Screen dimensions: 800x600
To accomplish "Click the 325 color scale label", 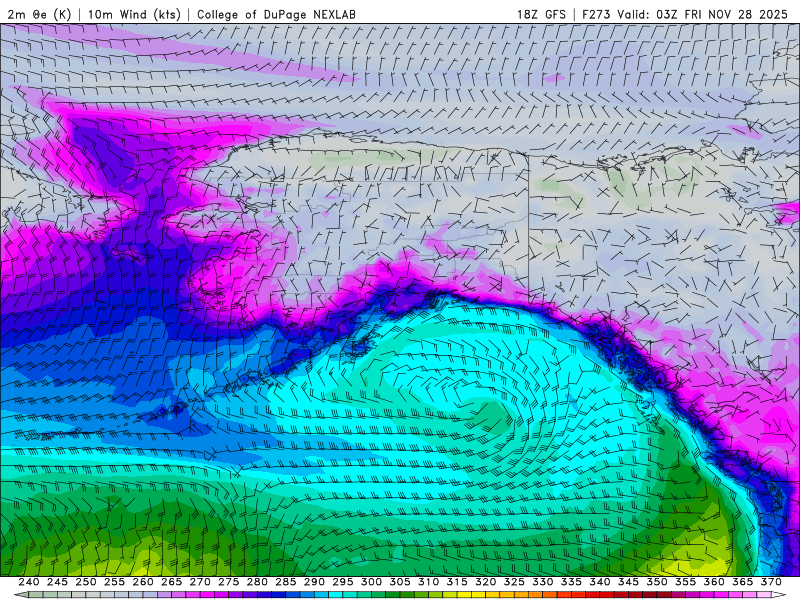I will point(514,582).
